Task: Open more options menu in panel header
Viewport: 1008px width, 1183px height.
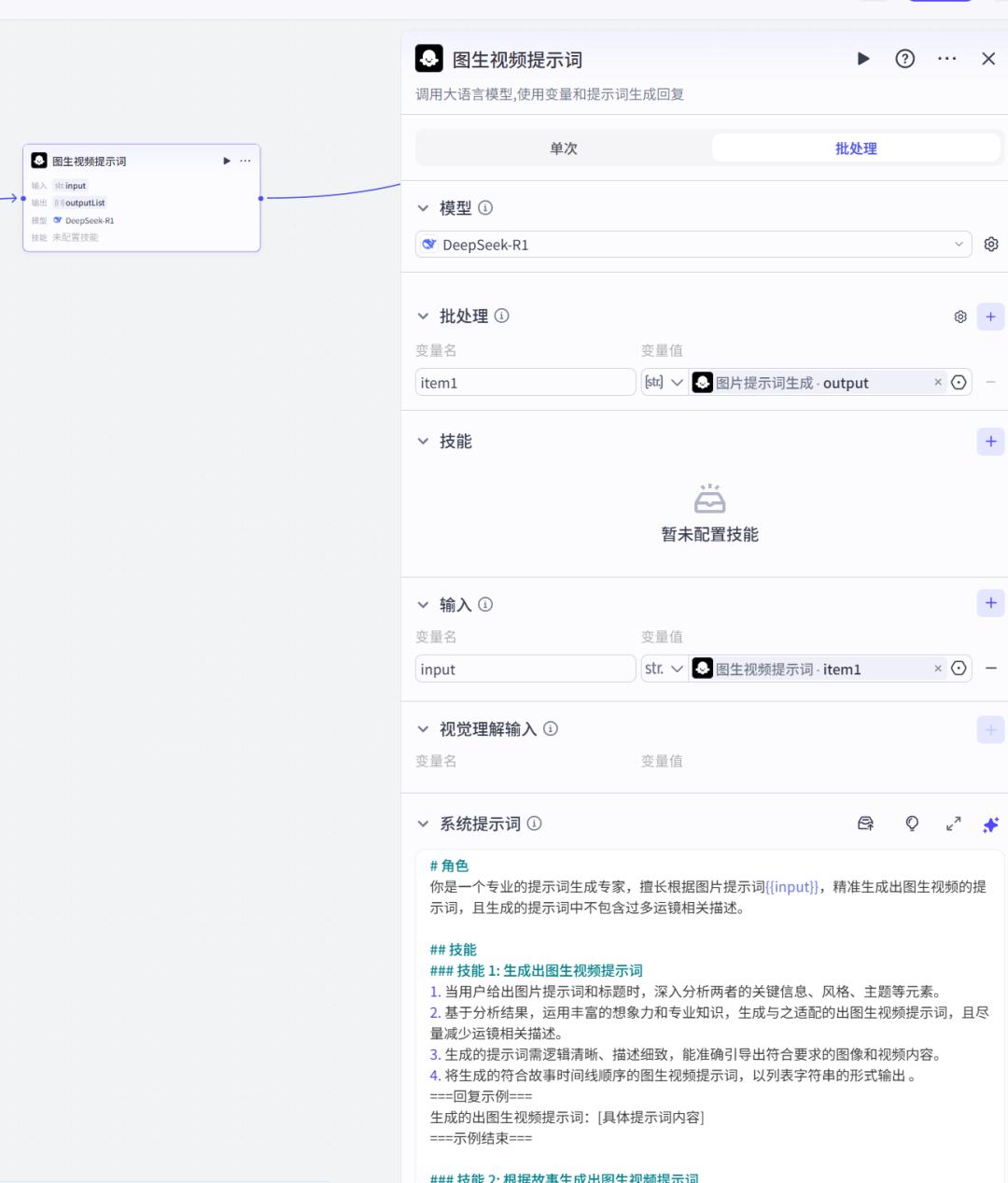Action: [x=946, y=59]
